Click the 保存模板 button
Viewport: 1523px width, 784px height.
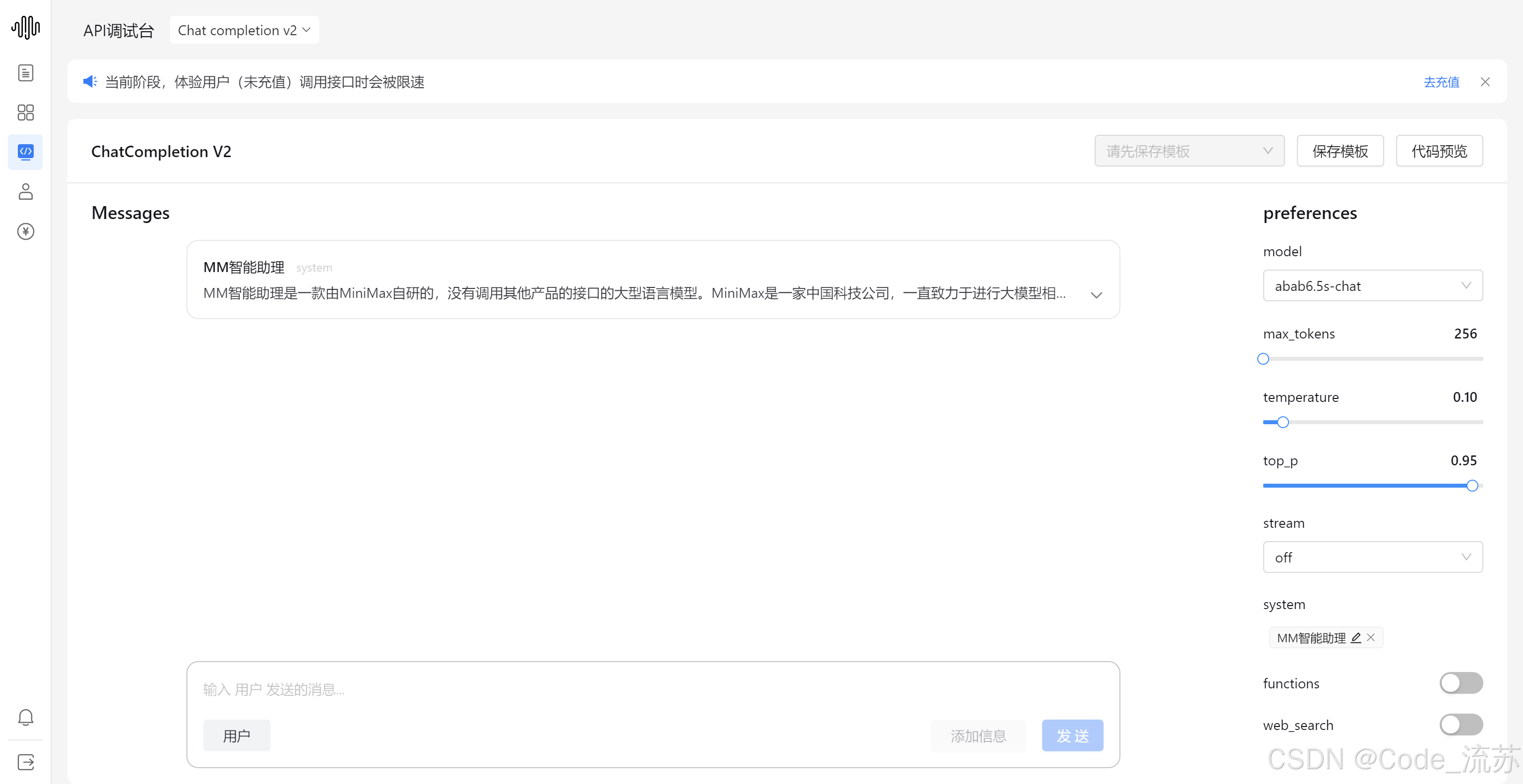tap(1340, 151)
